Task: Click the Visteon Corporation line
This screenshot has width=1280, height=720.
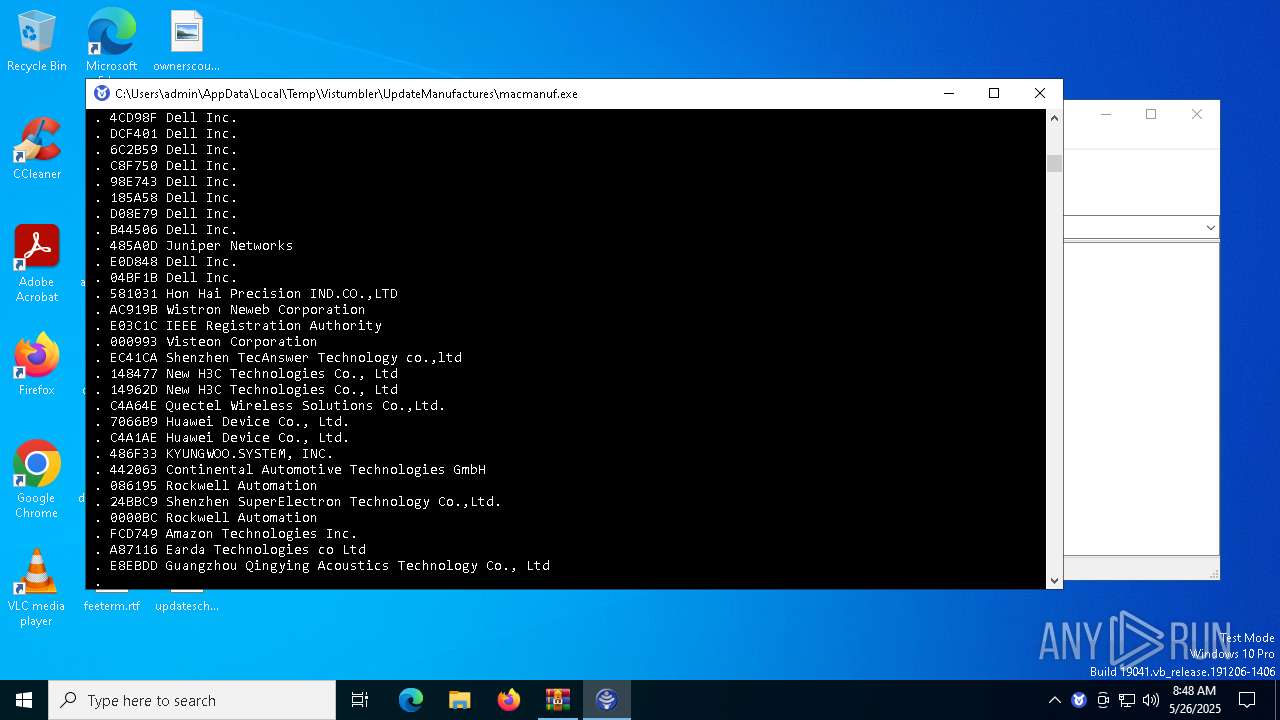Action: (206, 342)
